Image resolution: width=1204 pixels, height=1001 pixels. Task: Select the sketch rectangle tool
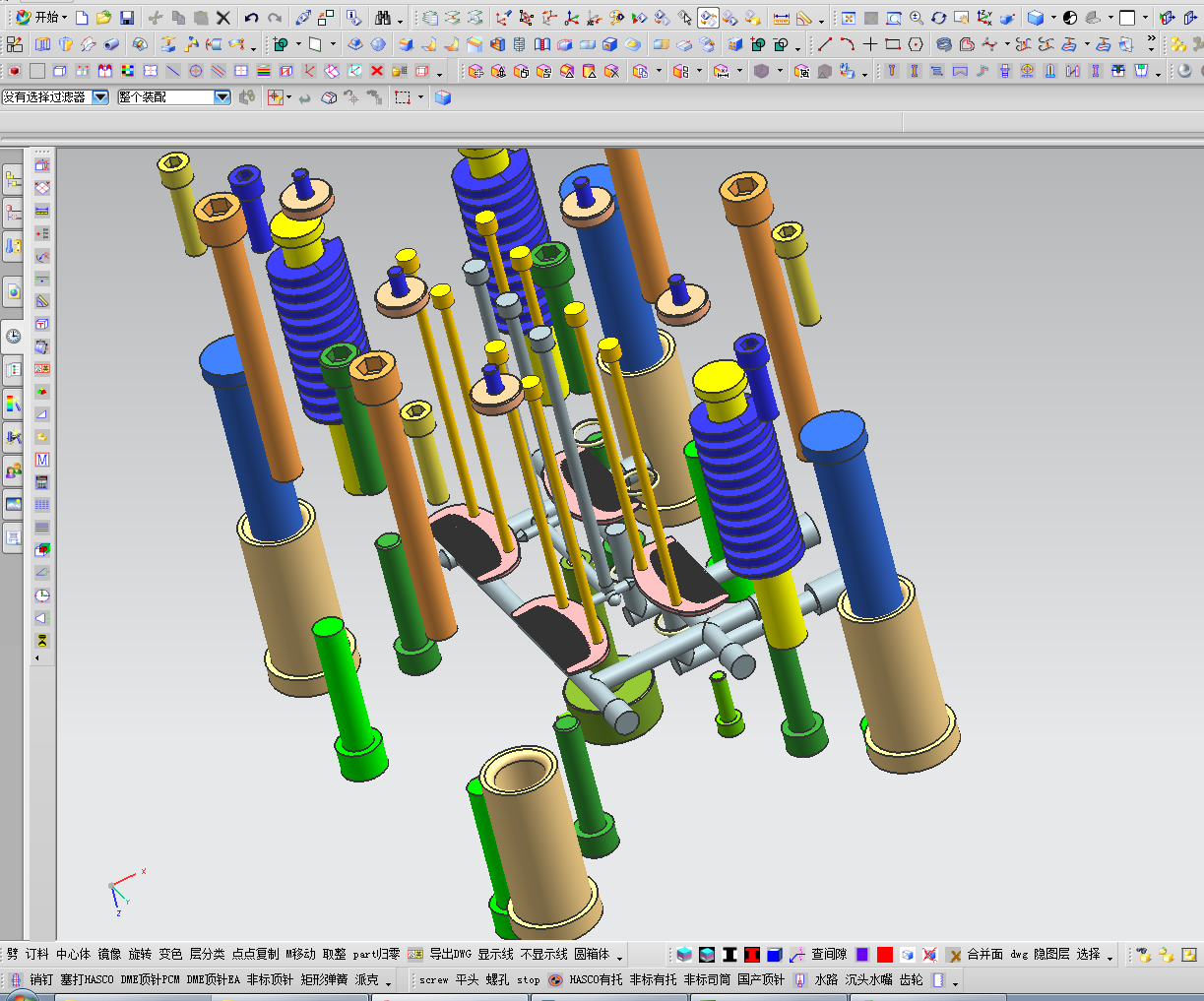pyautogui.click(x=893, y=44)
